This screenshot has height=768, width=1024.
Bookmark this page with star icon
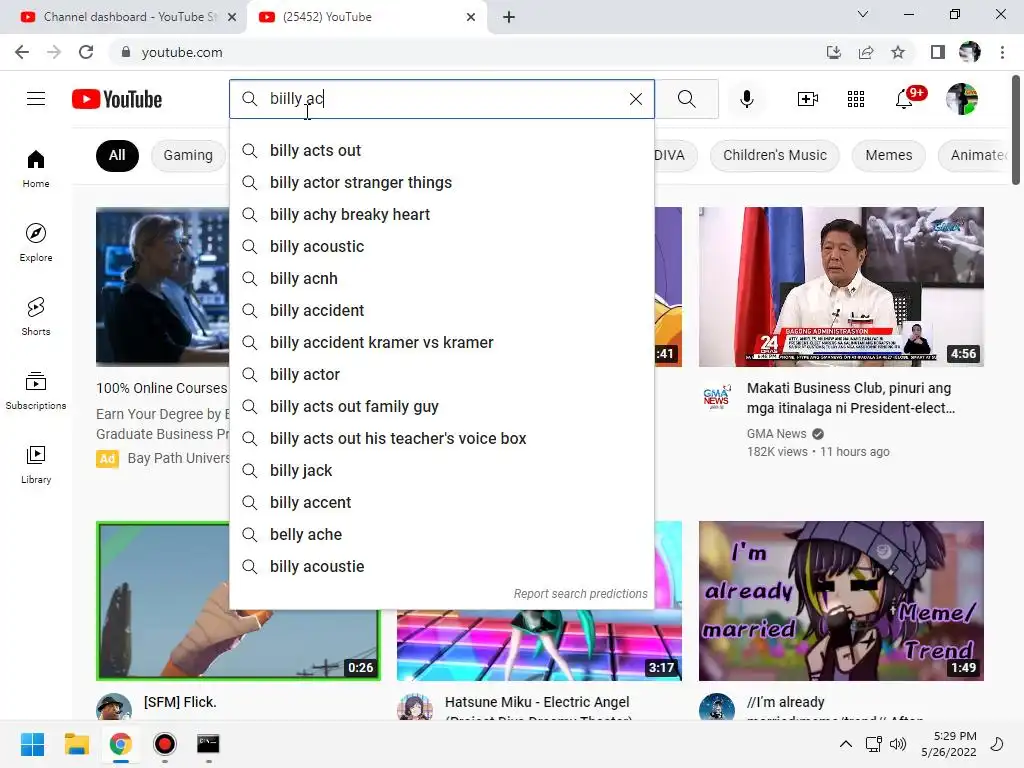898,52
